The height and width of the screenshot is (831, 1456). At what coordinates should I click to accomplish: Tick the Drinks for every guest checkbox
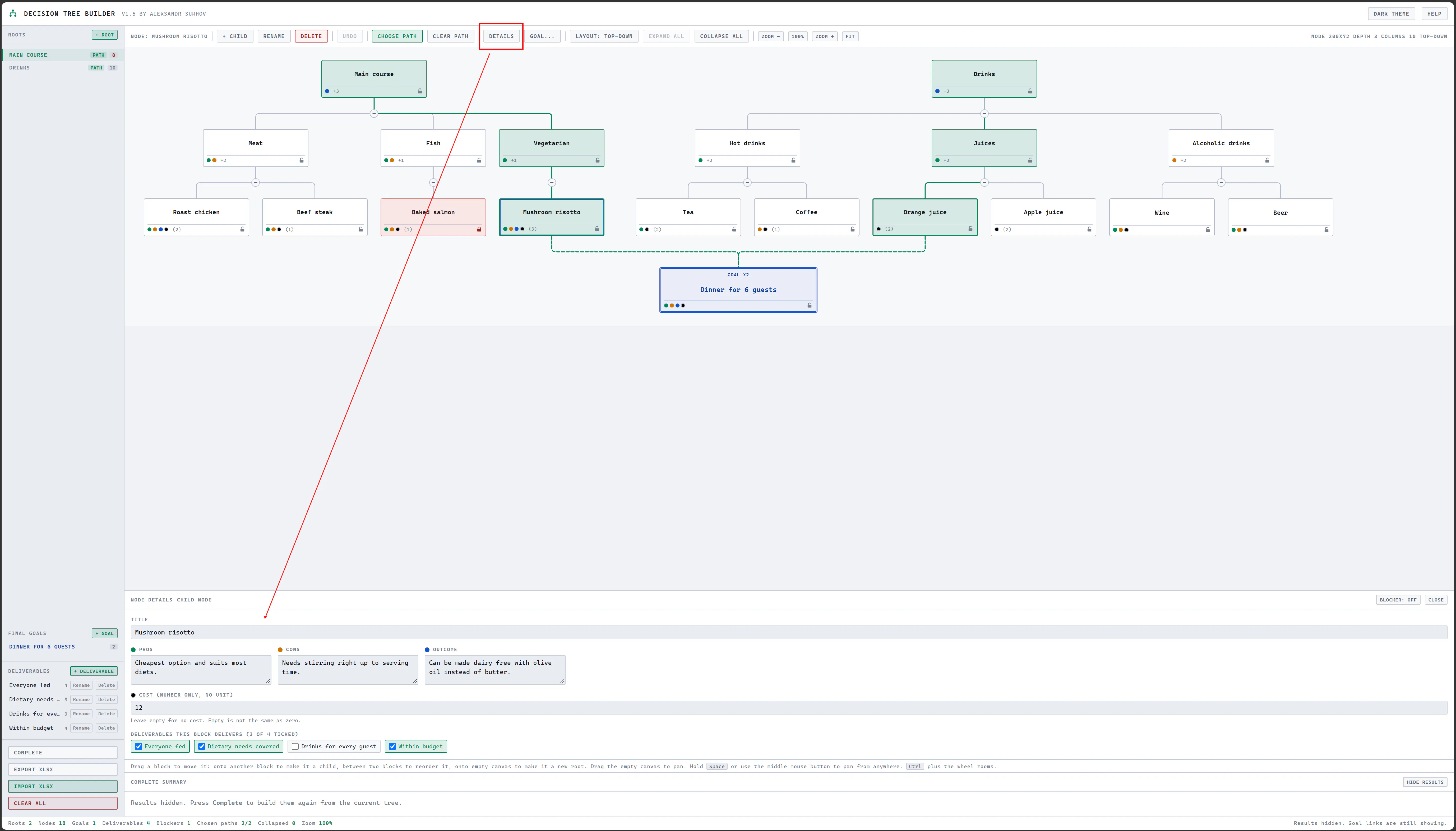tap(295, 746)
